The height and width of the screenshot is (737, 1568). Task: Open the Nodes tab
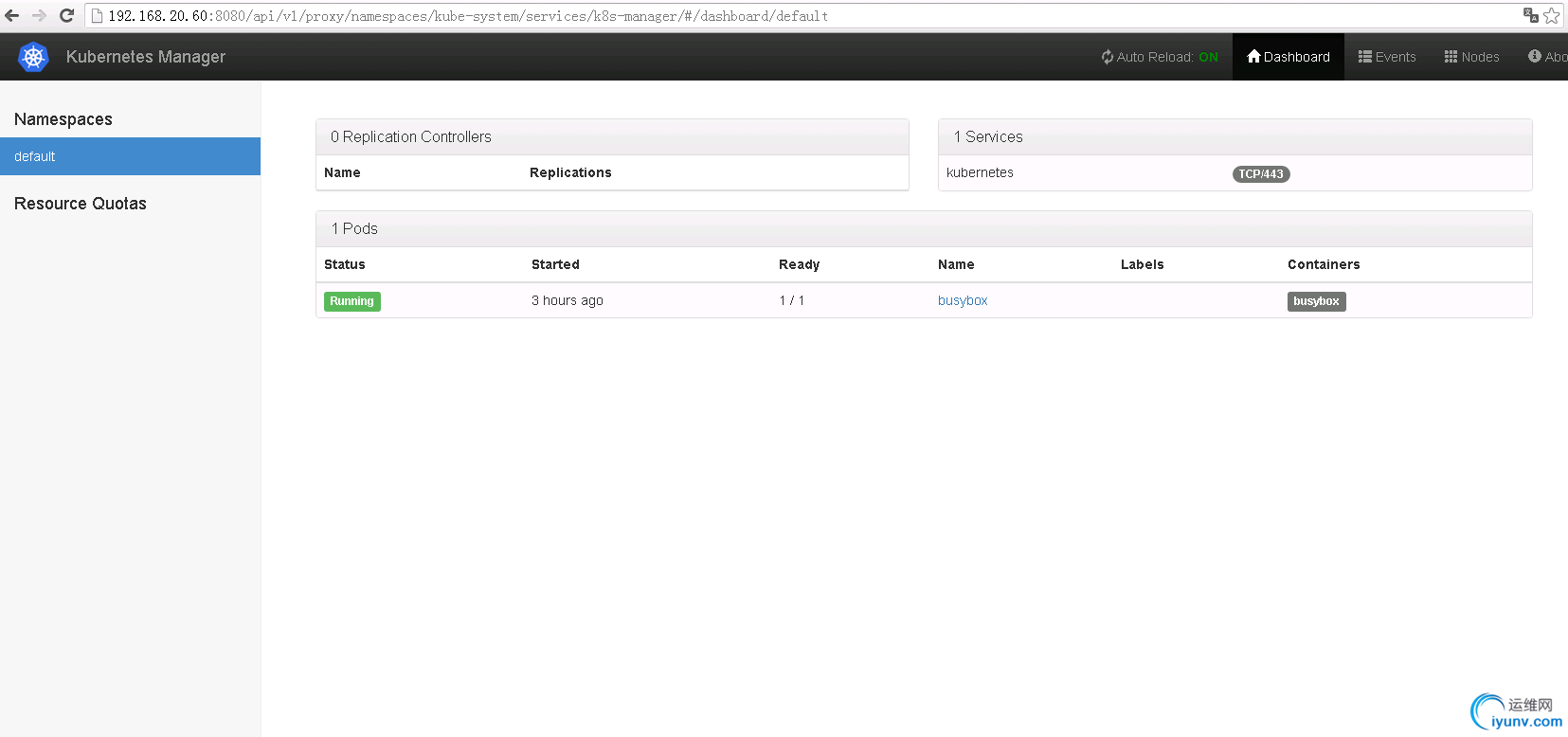coord(1471,57)
